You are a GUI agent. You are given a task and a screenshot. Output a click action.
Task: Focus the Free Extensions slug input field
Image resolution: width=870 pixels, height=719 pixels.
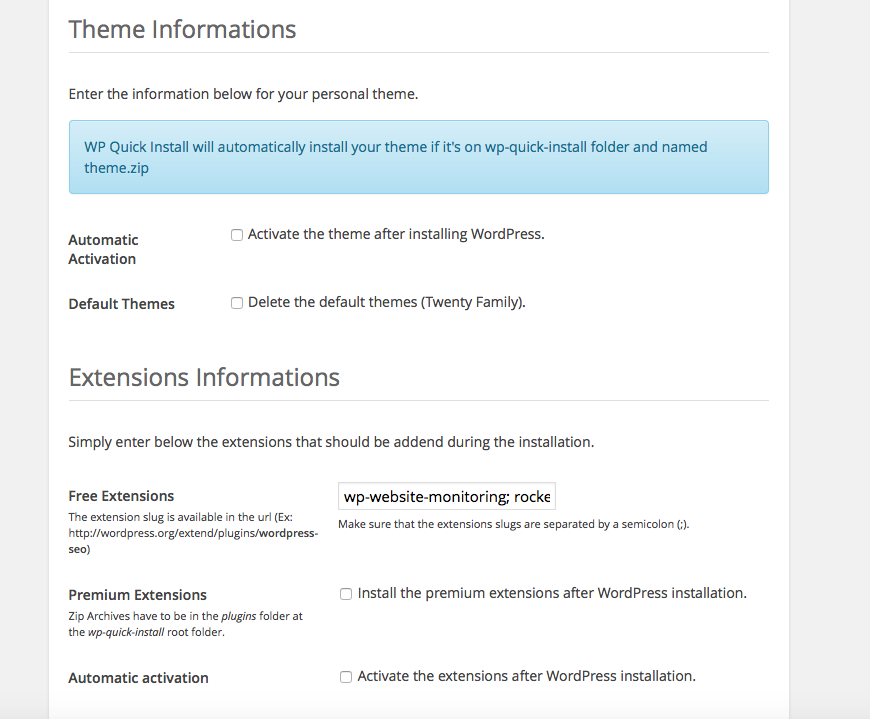click(447, 496)
